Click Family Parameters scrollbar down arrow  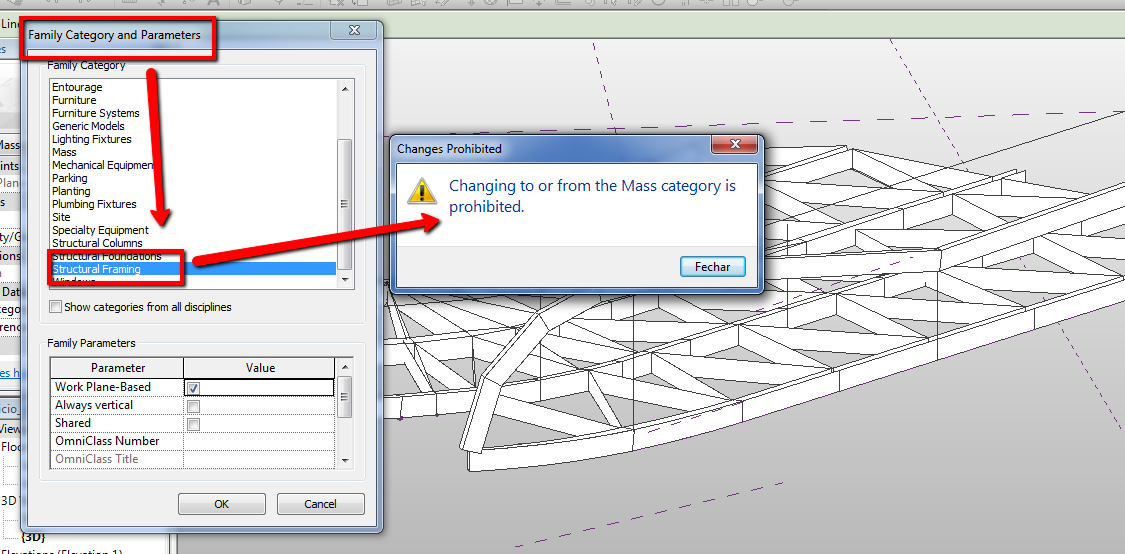(x=344, y=461)
